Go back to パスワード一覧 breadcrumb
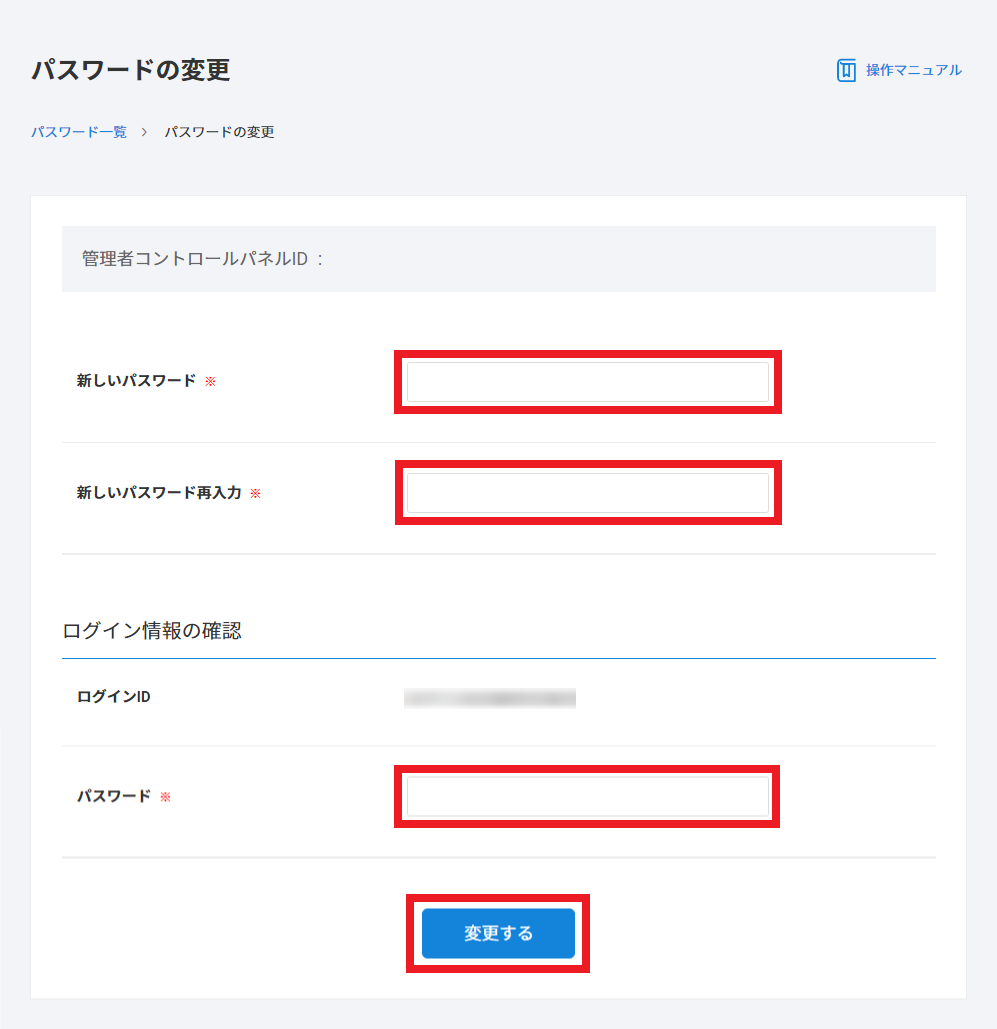The width and height of the screenshot is (997, 1029). point(79,132)
